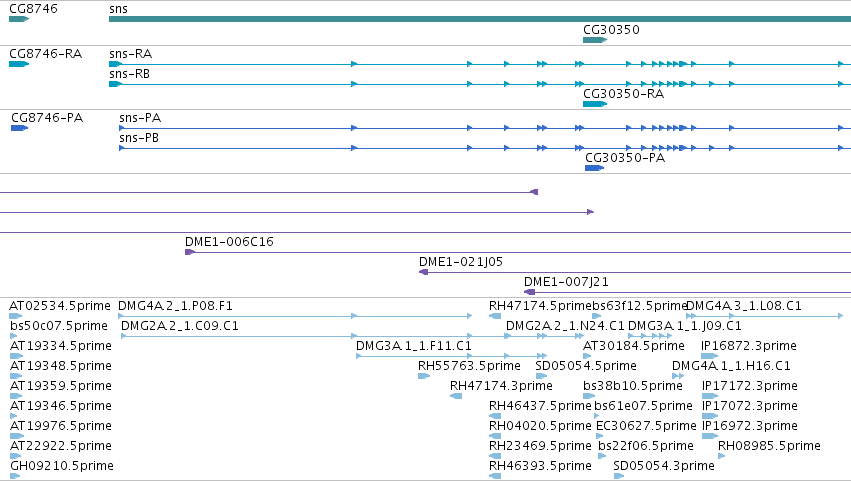Click the small glyph under RH47174.3prime
This screenshot has width=851, height=481.
pos(456,396)
